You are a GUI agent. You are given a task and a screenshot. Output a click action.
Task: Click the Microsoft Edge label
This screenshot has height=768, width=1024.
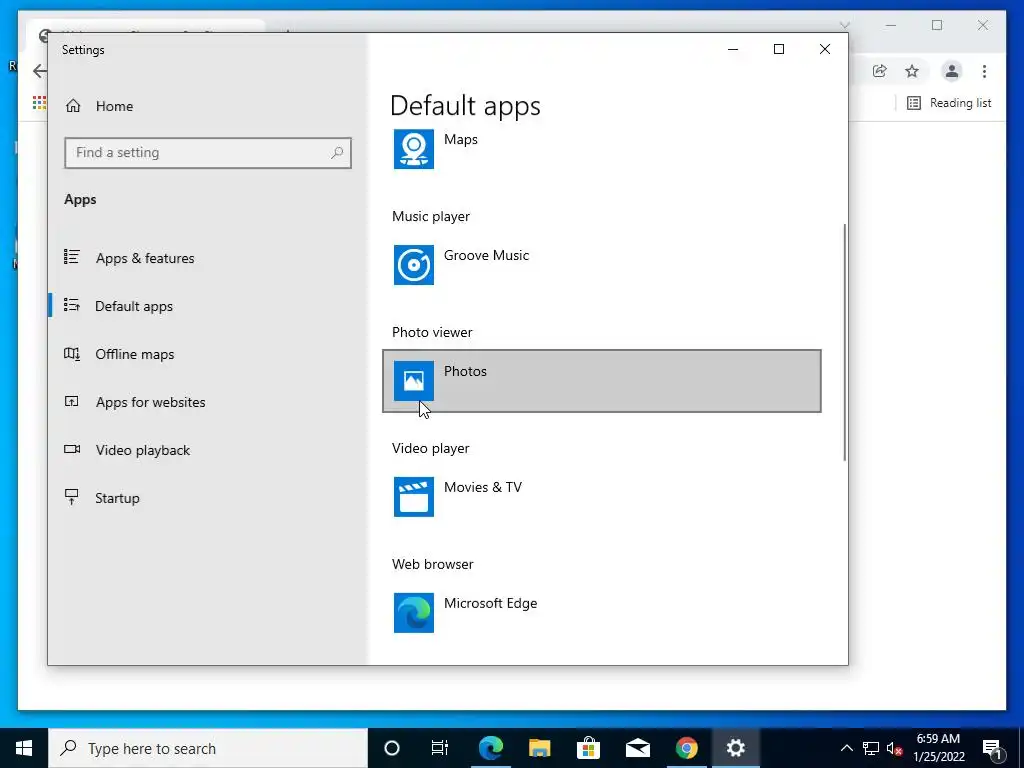[490, 603]
